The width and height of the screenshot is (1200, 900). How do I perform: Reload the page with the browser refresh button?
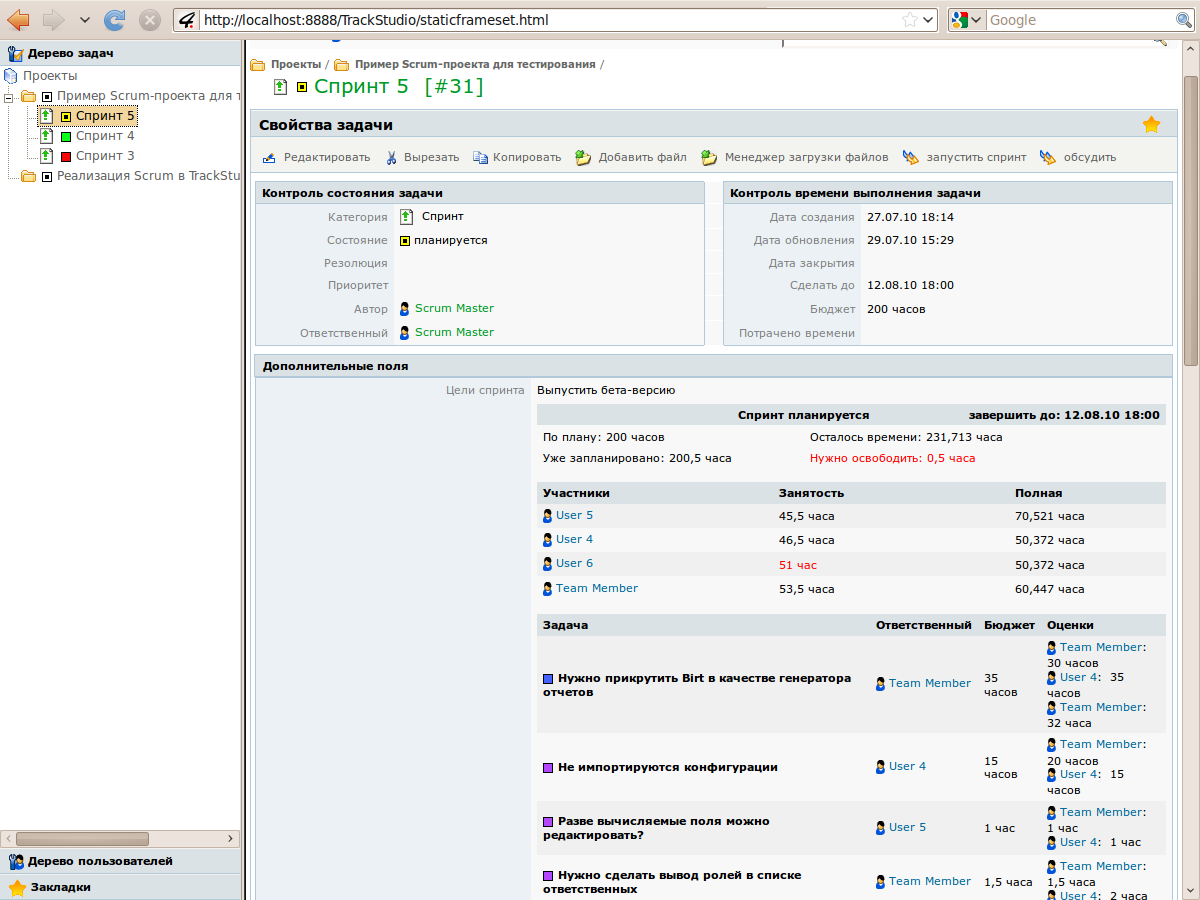[x=115, y=20]
